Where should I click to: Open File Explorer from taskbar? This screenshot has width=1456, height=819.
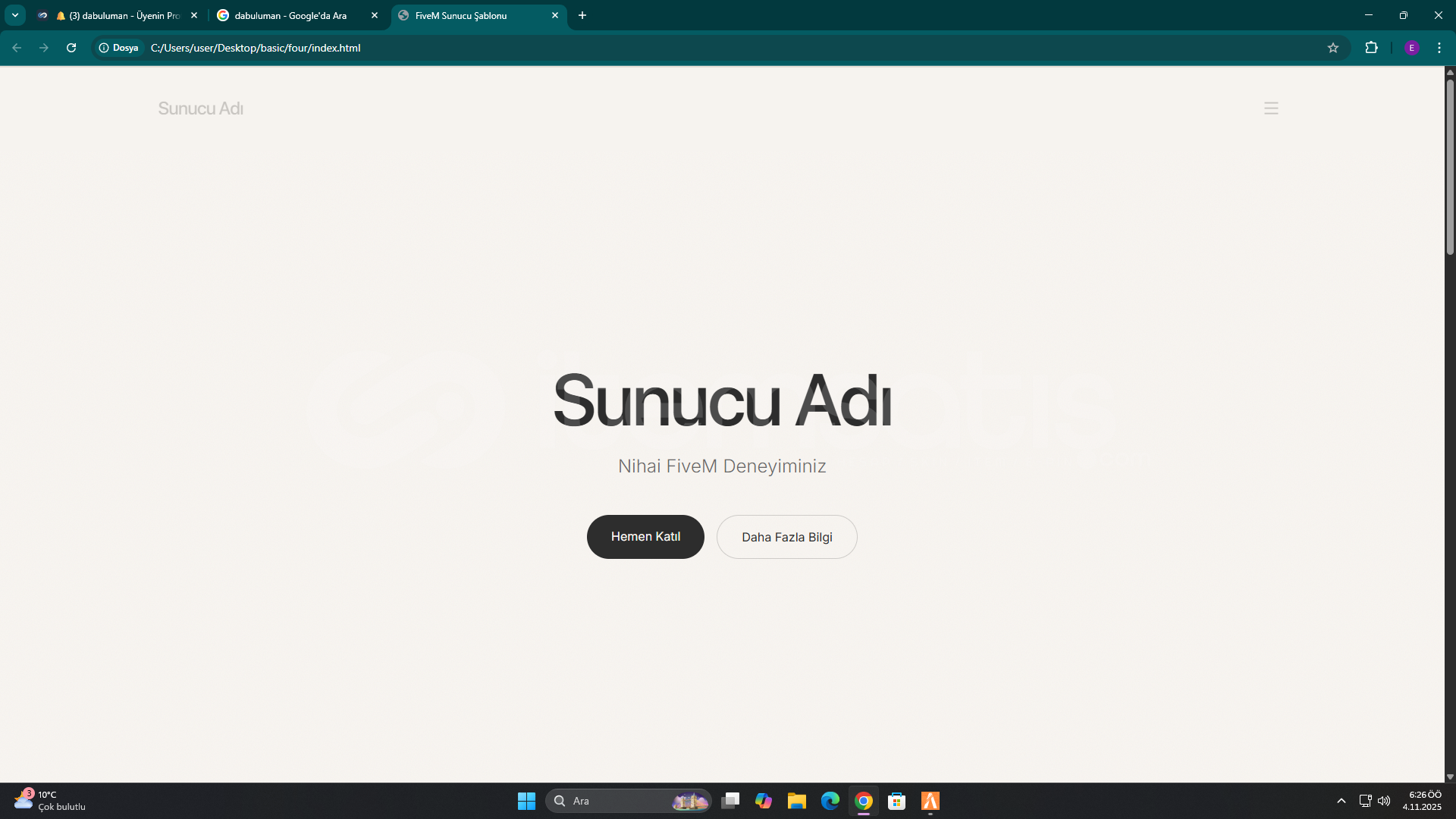point(796,801)
